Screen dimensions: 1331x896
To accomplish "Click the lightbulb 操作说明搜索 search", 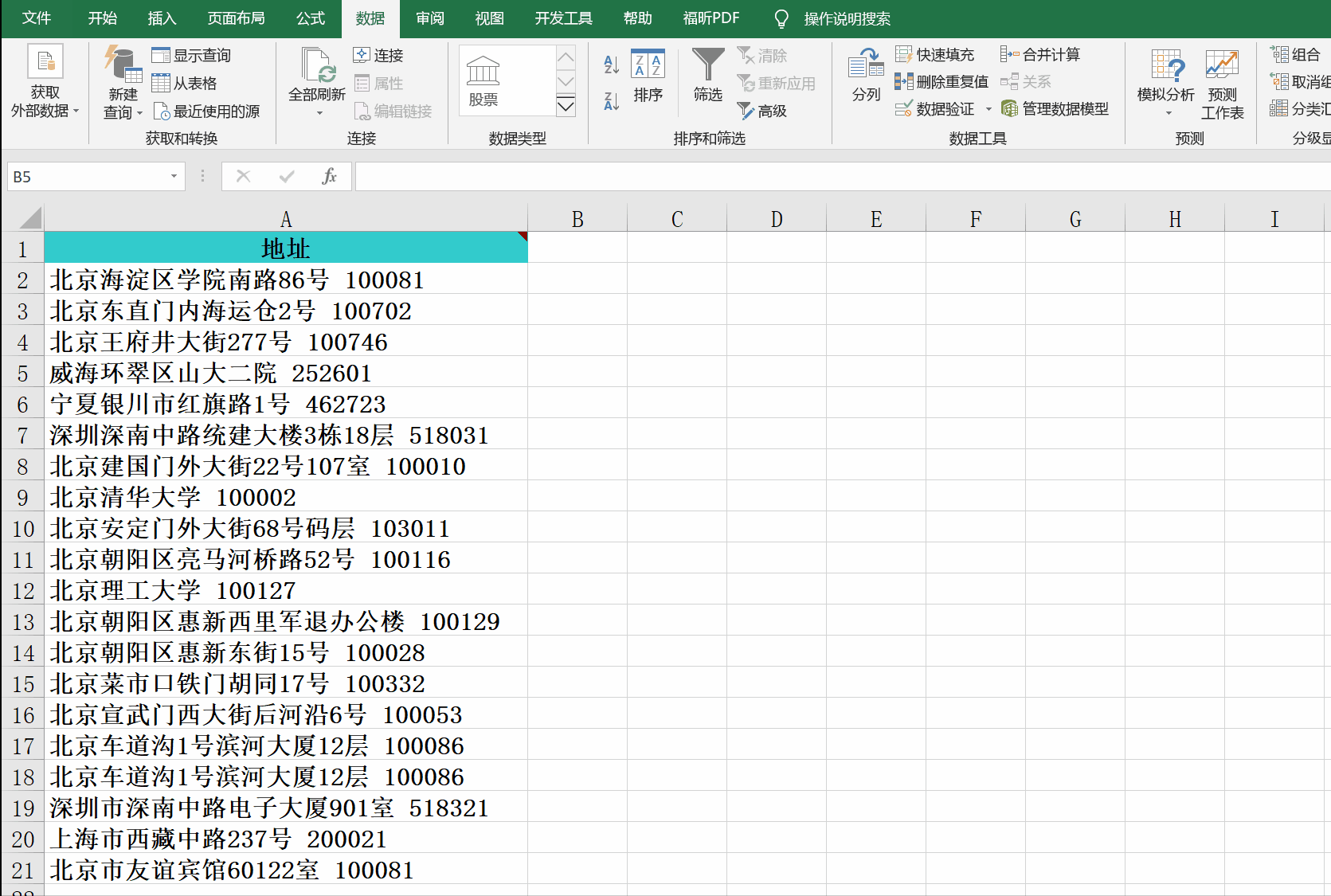I will coord(832,18).
